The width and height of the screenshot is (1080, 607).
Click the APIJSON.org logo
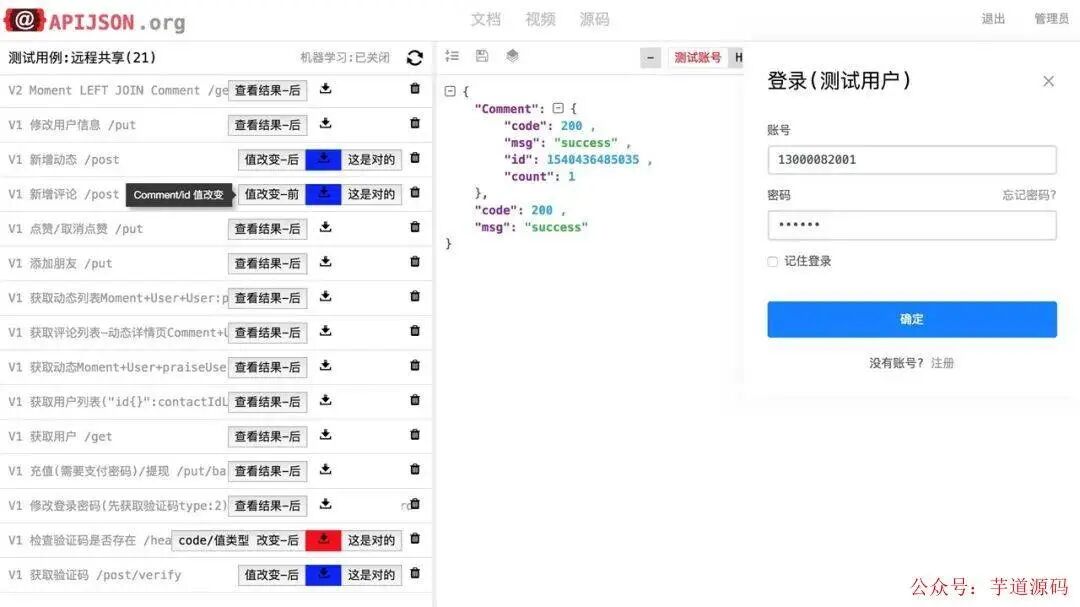pyautogui.click(x=95, y=21)
